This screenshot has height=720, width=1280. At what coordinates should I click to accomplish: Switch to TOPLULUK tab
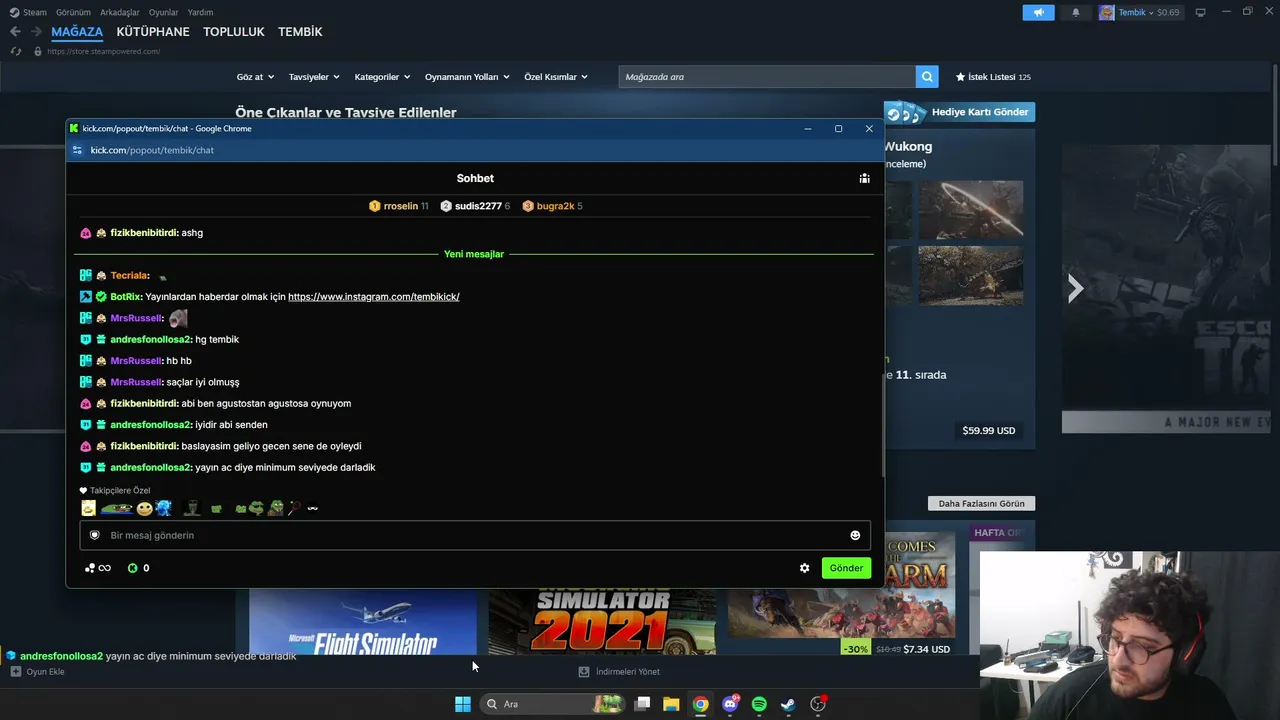[234, 32]
